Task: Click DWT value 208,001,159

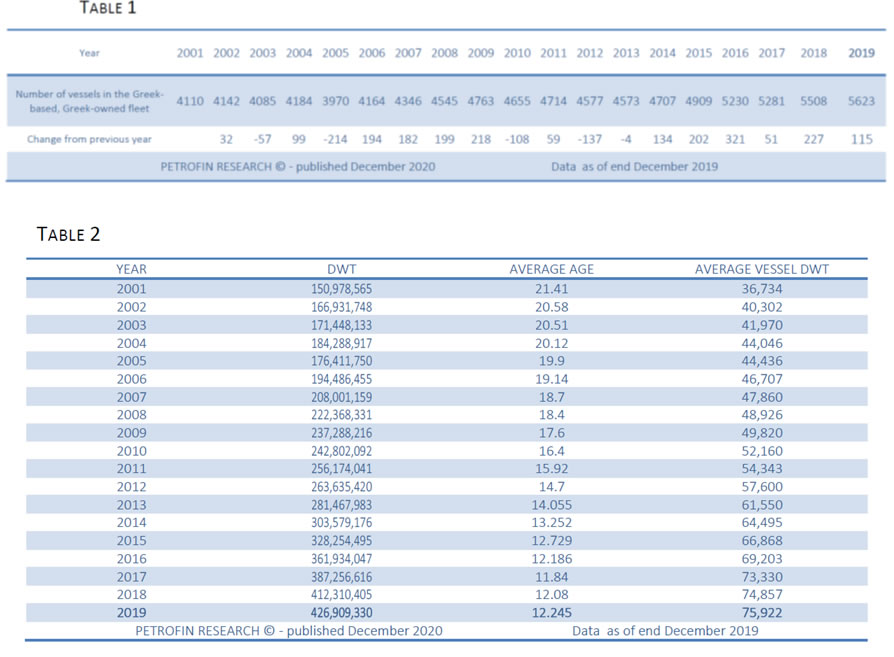Action: (x=342, y=397)
